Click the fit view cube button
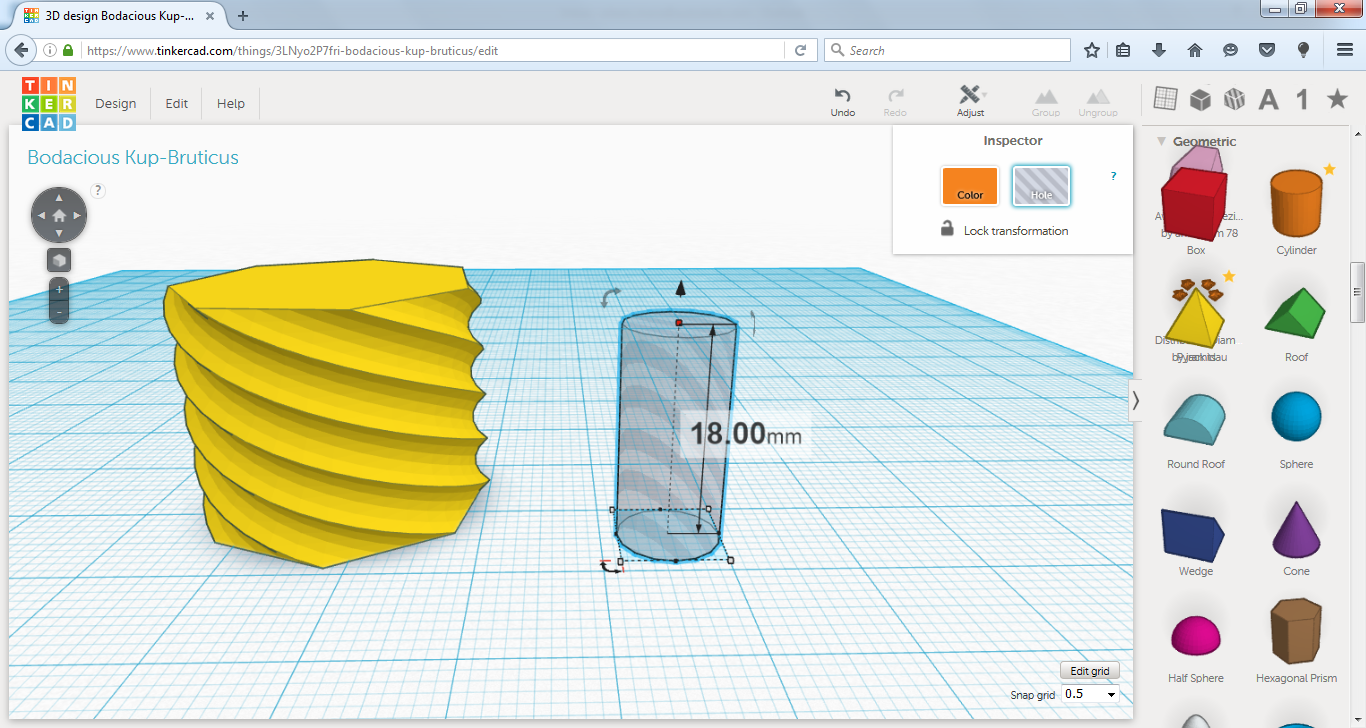The width and height of the screenshot is (1366, 728). 59,260
